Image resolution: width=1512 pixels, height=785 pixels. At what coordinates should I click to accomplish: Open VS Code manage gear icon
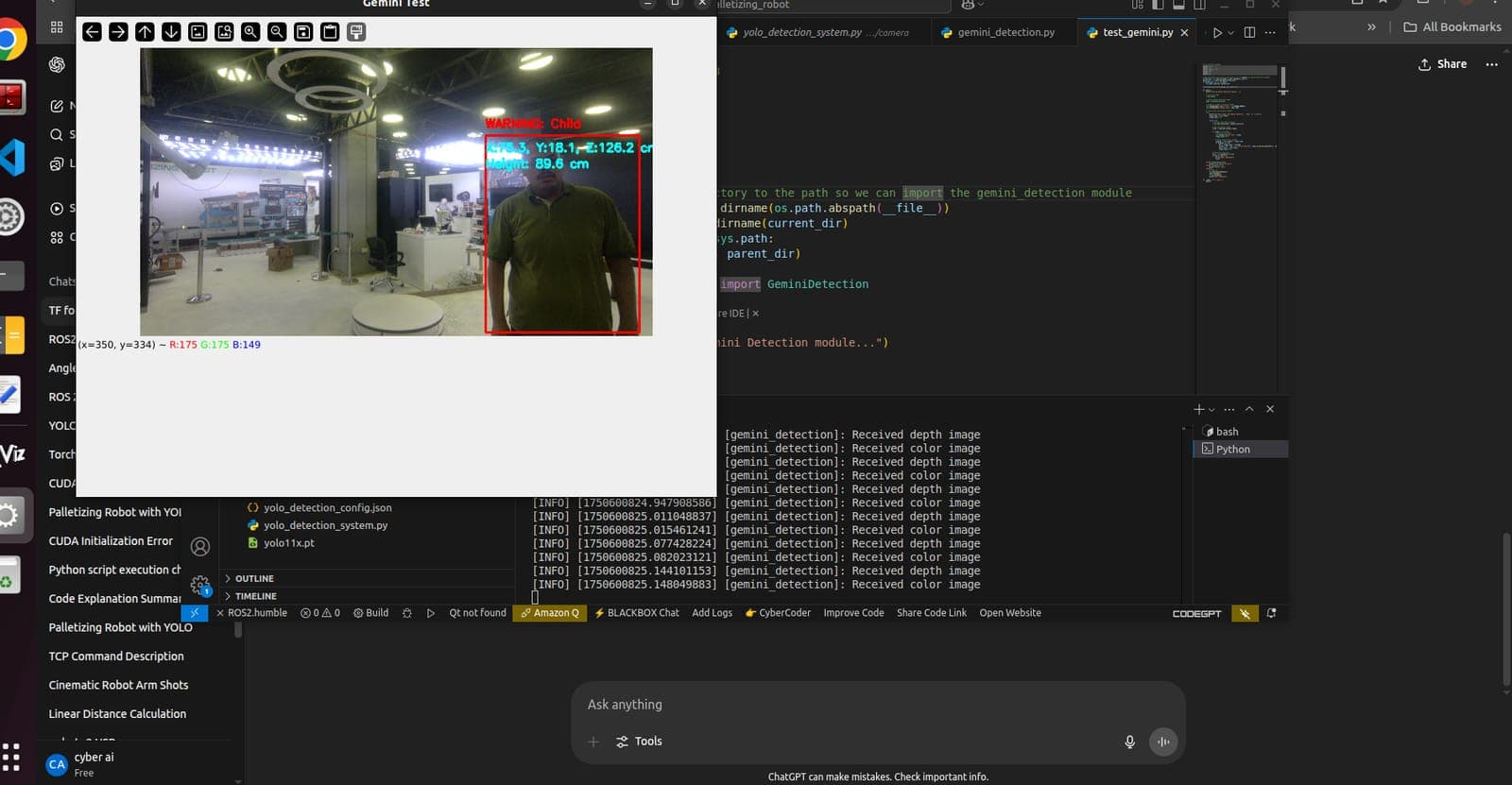pyautogui.click(x=199, y=586)
